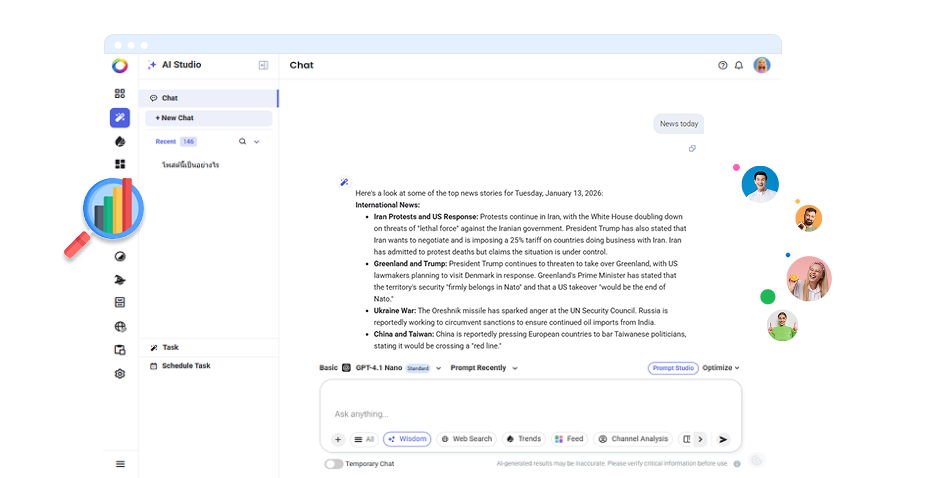Click 'Greenland and Trump:' text
942x478 pixels.
point(410,264)
